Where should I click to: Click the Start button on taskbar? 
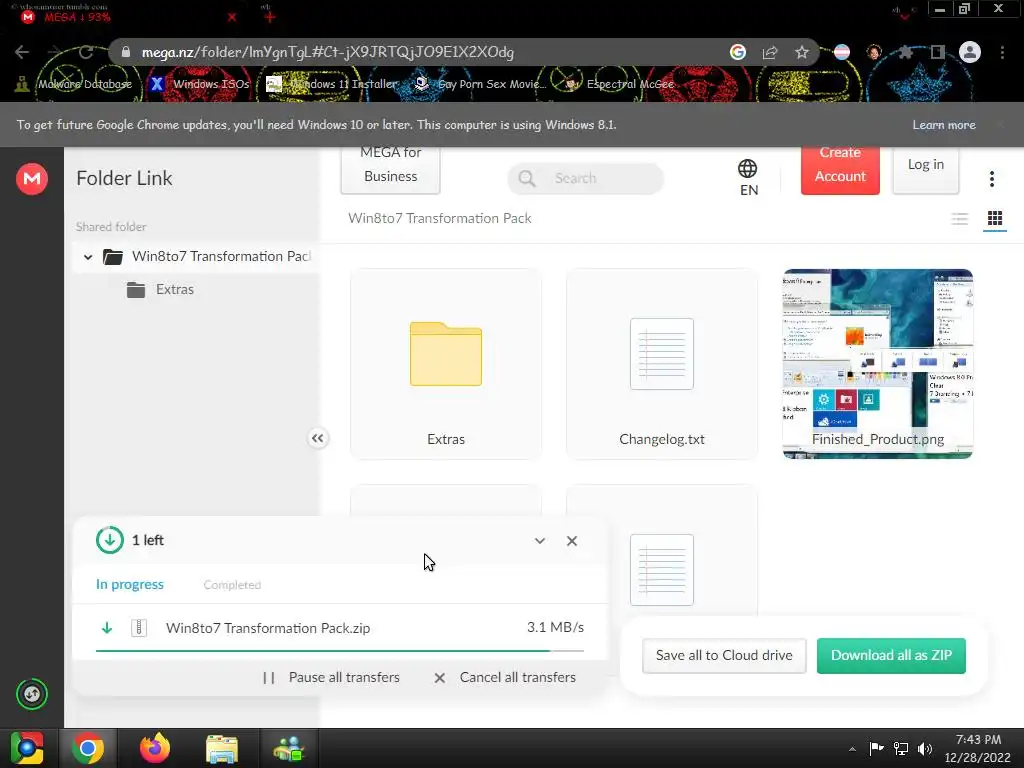click(x=27, y=748)
